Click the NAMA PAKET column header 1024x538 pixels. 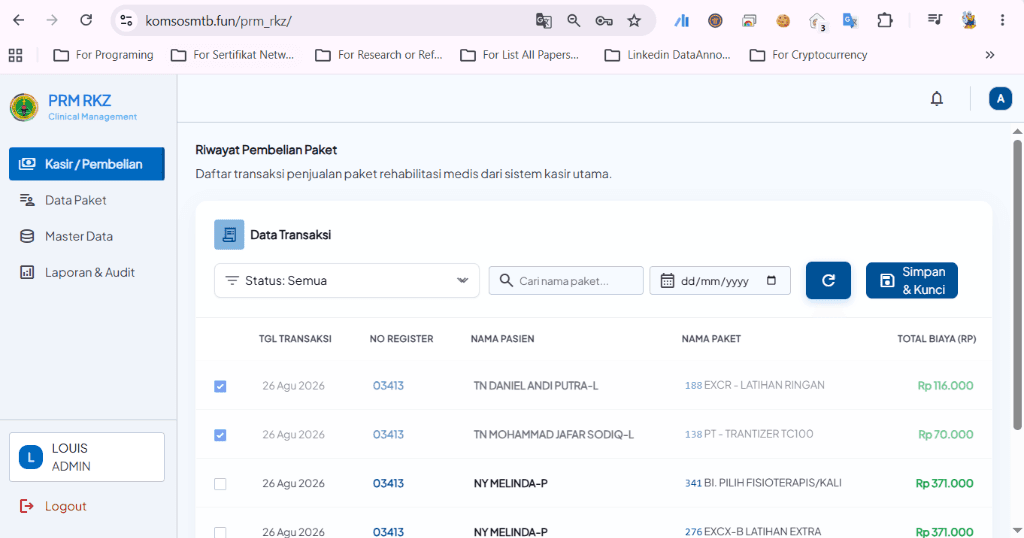[711, 339]
